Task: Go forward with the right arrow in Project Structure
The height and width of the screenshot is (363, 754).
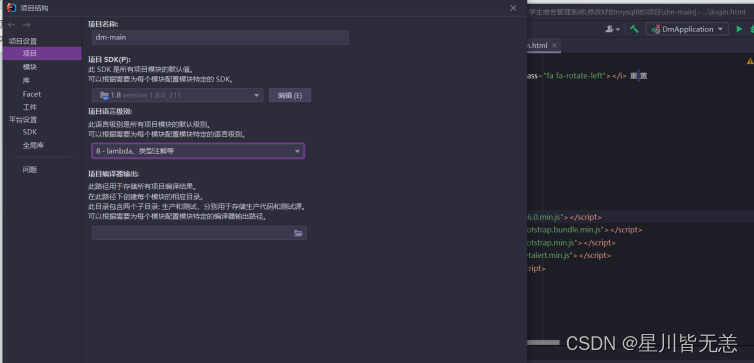Action: pos(27,25)
